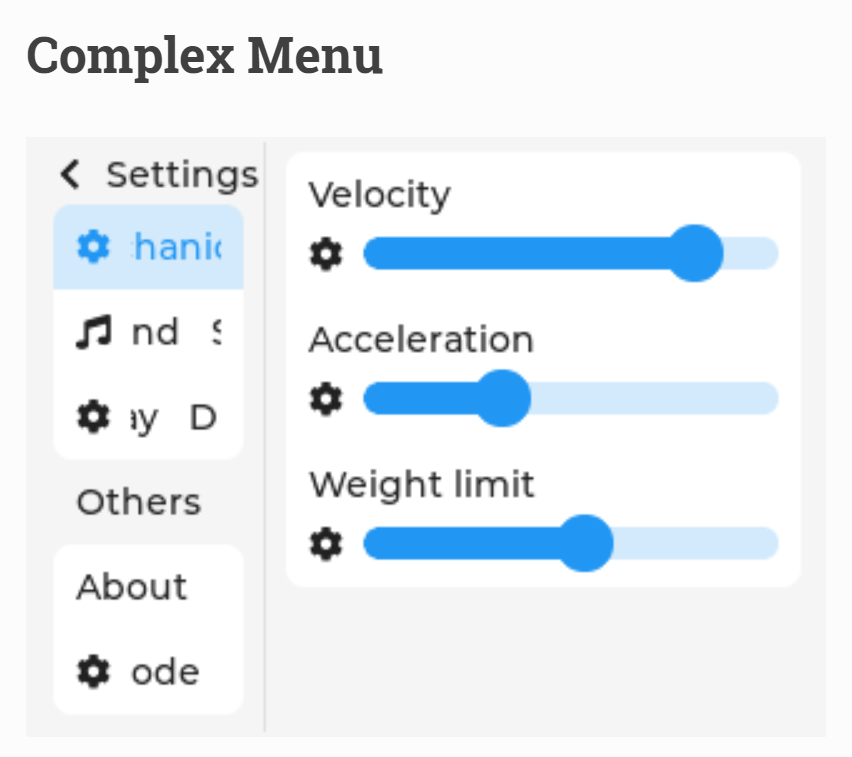The width and height of the screenshot is (852, 757).
Task: Click the gear icon in bottom sidebar item
Action: tap(93, 672)
